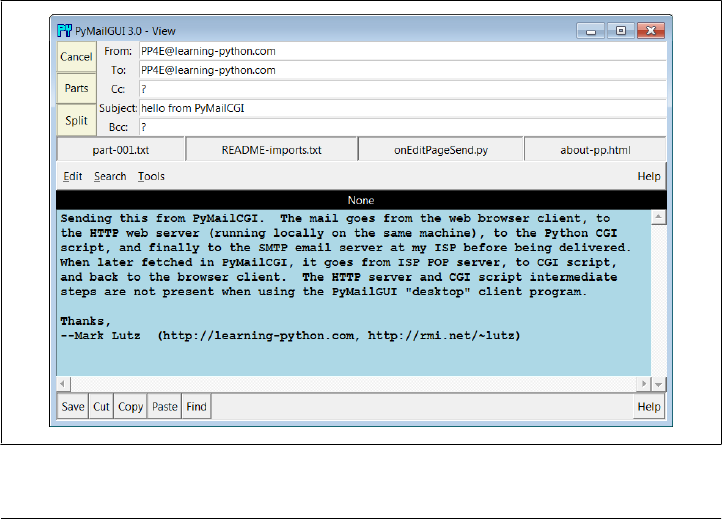Open the Search menu
The height and width of the screenshot is (519, 722).
(110, 176)
